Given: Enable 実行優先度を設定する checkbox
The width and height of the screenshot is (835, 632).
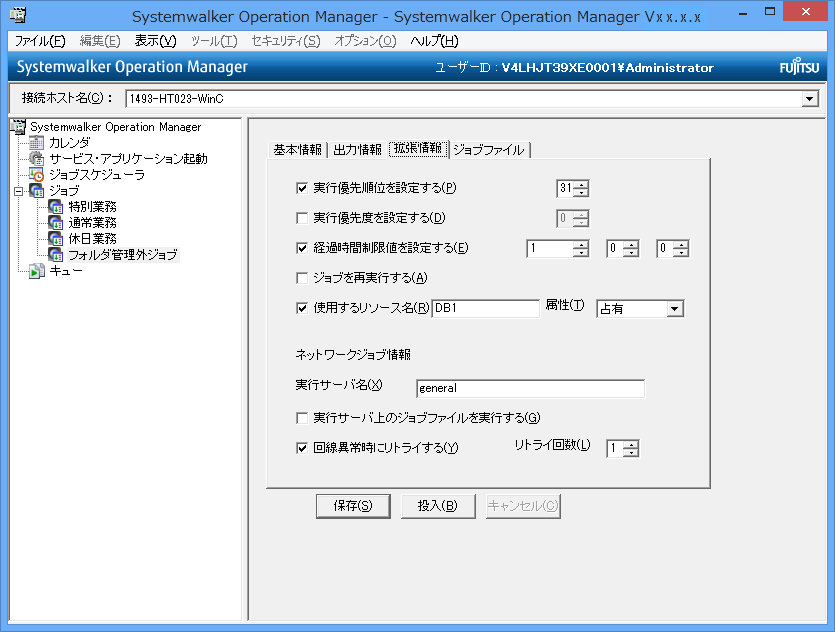Looking at the screenshot, I should (302, 218).
